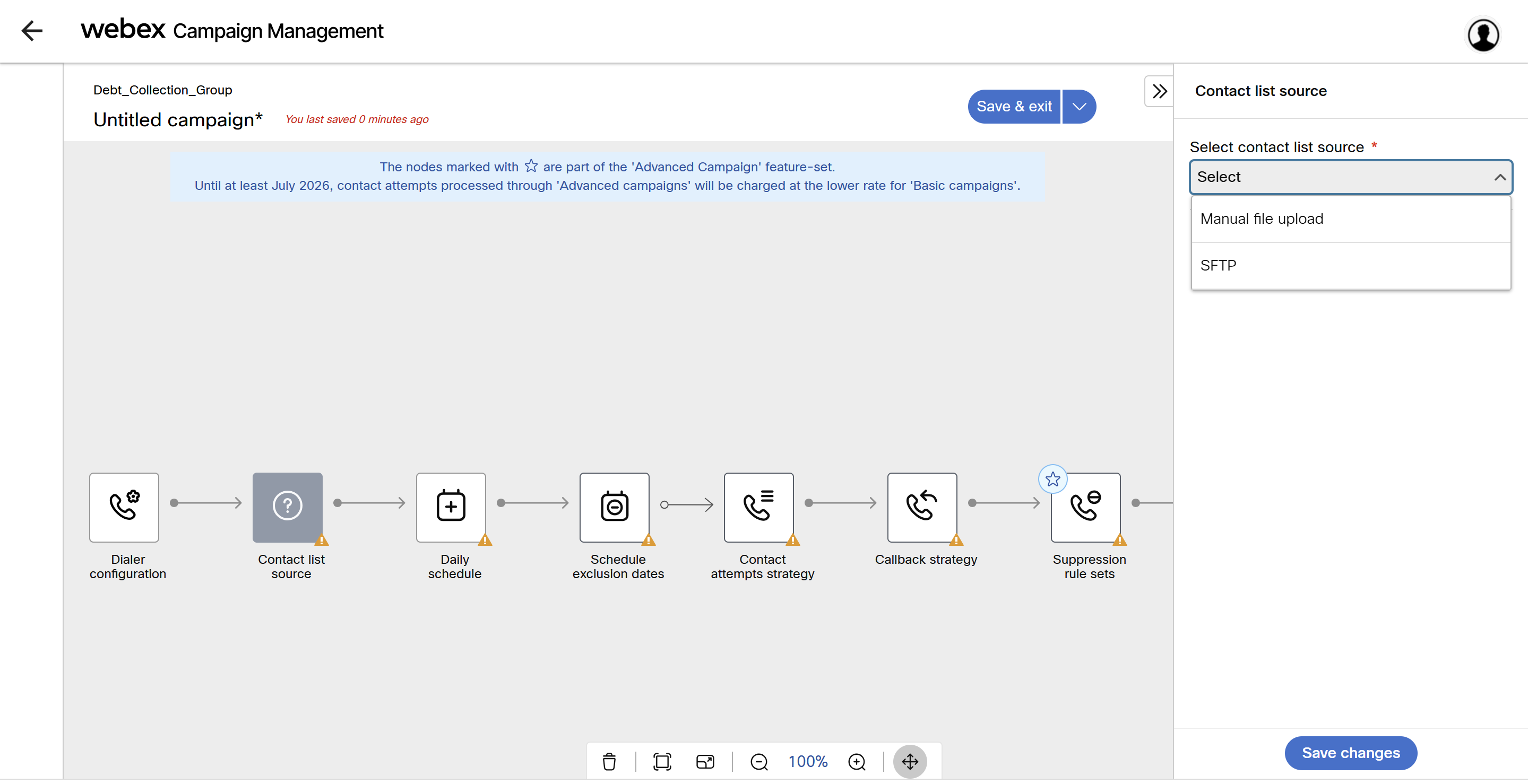
Task: Click the Save & exit button
Action: 1014,107
